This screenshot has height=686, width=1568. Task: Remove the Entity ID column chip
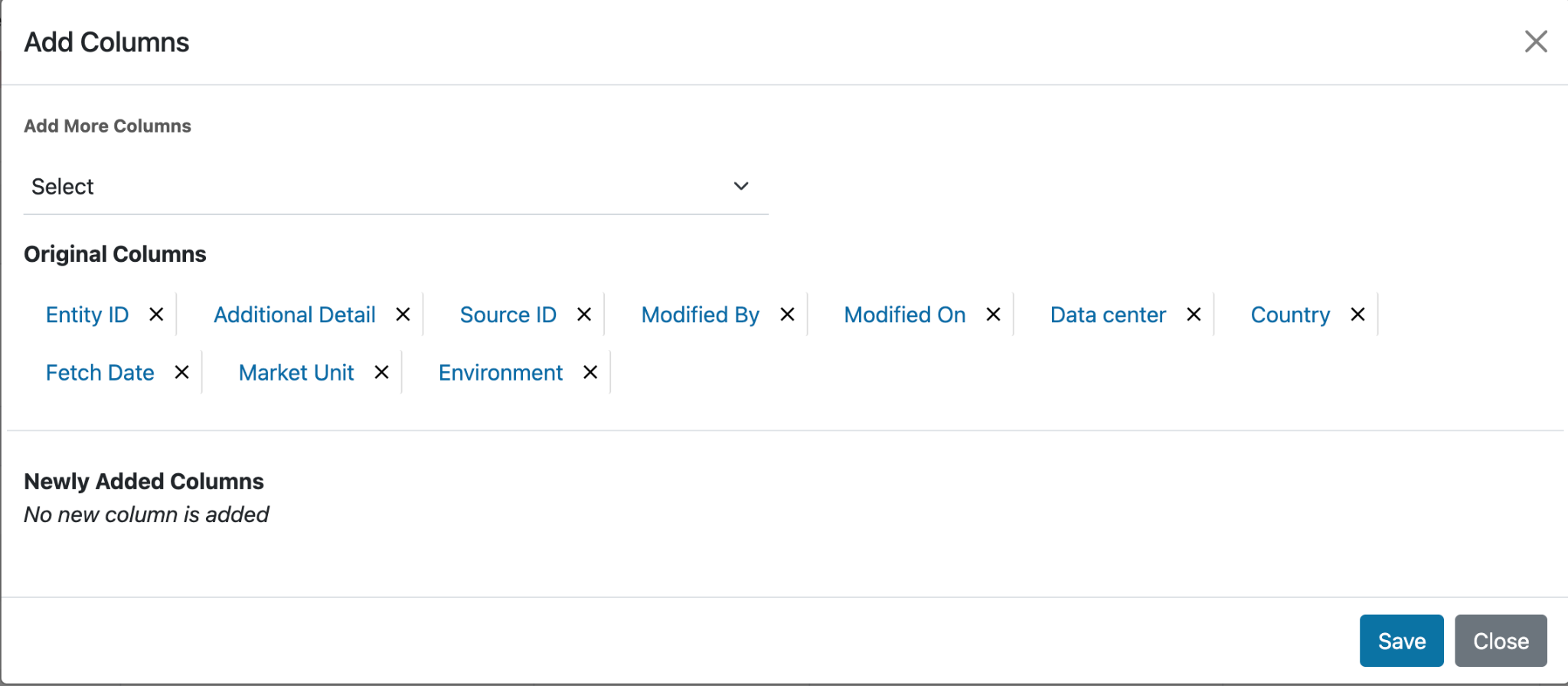coord(156,315)
